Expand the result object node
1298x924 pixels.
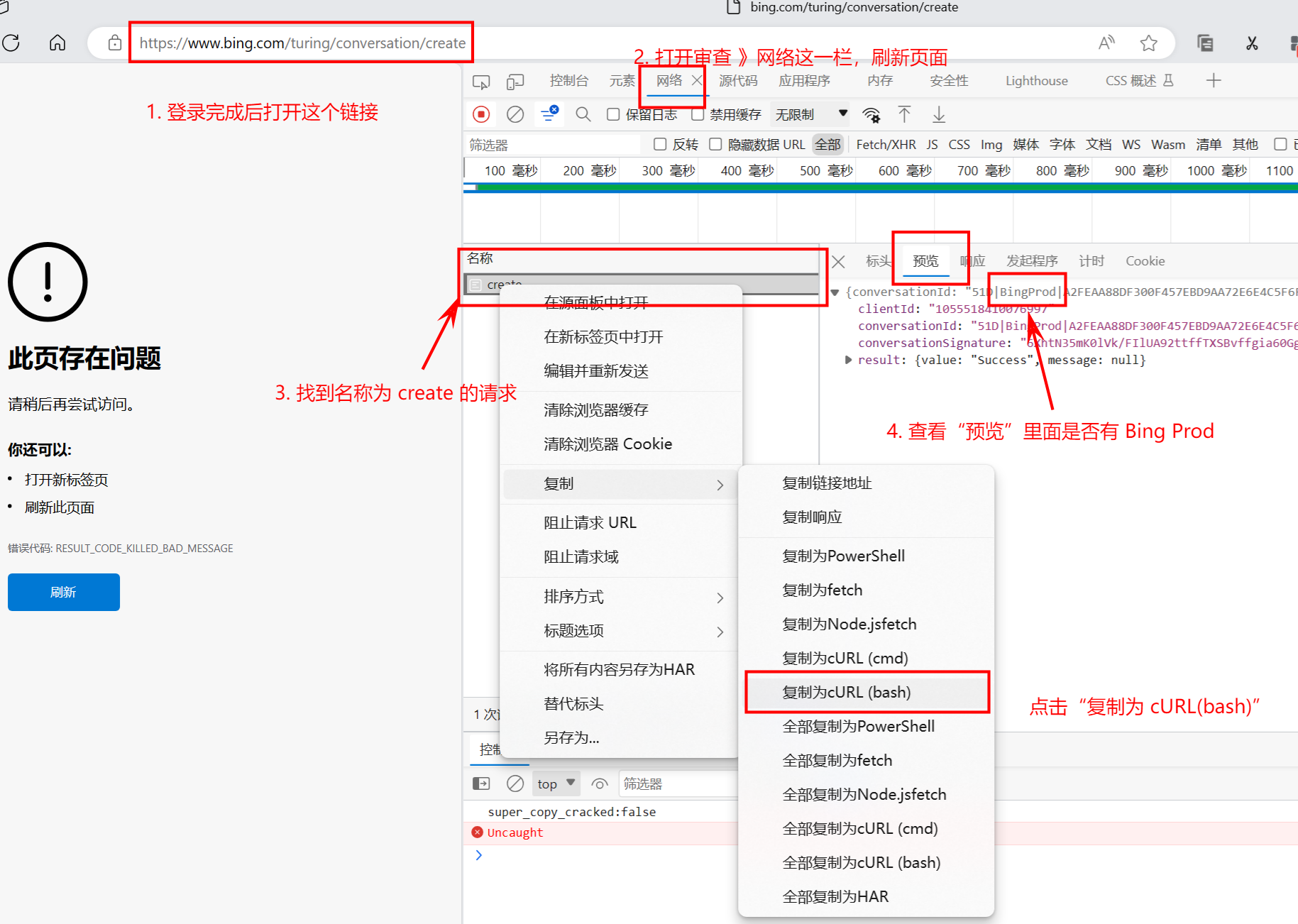(x=847, y=360)
